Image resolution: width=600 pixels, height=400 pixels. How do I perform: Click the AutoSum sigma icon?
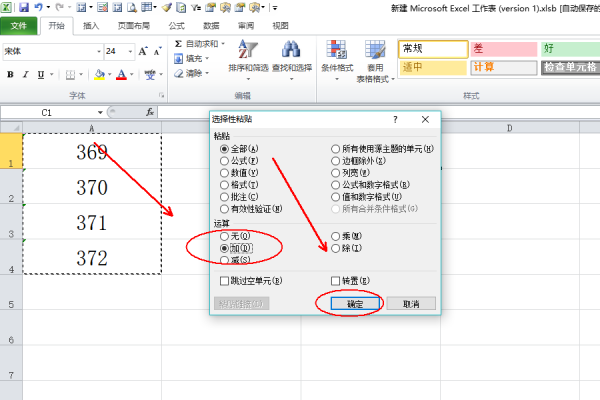pyautogui.click(x=178, y=44)
